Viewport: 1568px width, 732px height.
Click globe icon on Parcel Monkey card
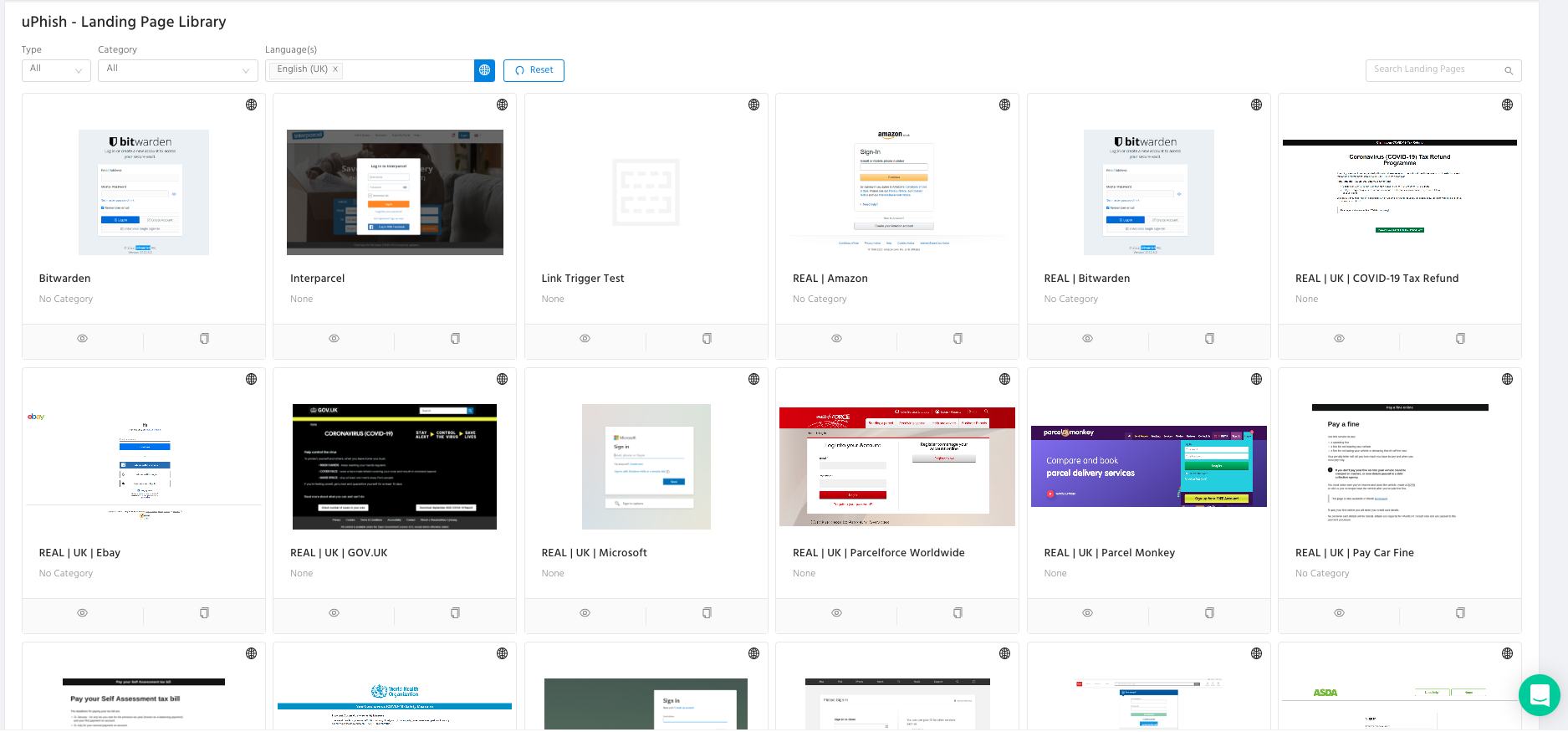point(1256,379)
